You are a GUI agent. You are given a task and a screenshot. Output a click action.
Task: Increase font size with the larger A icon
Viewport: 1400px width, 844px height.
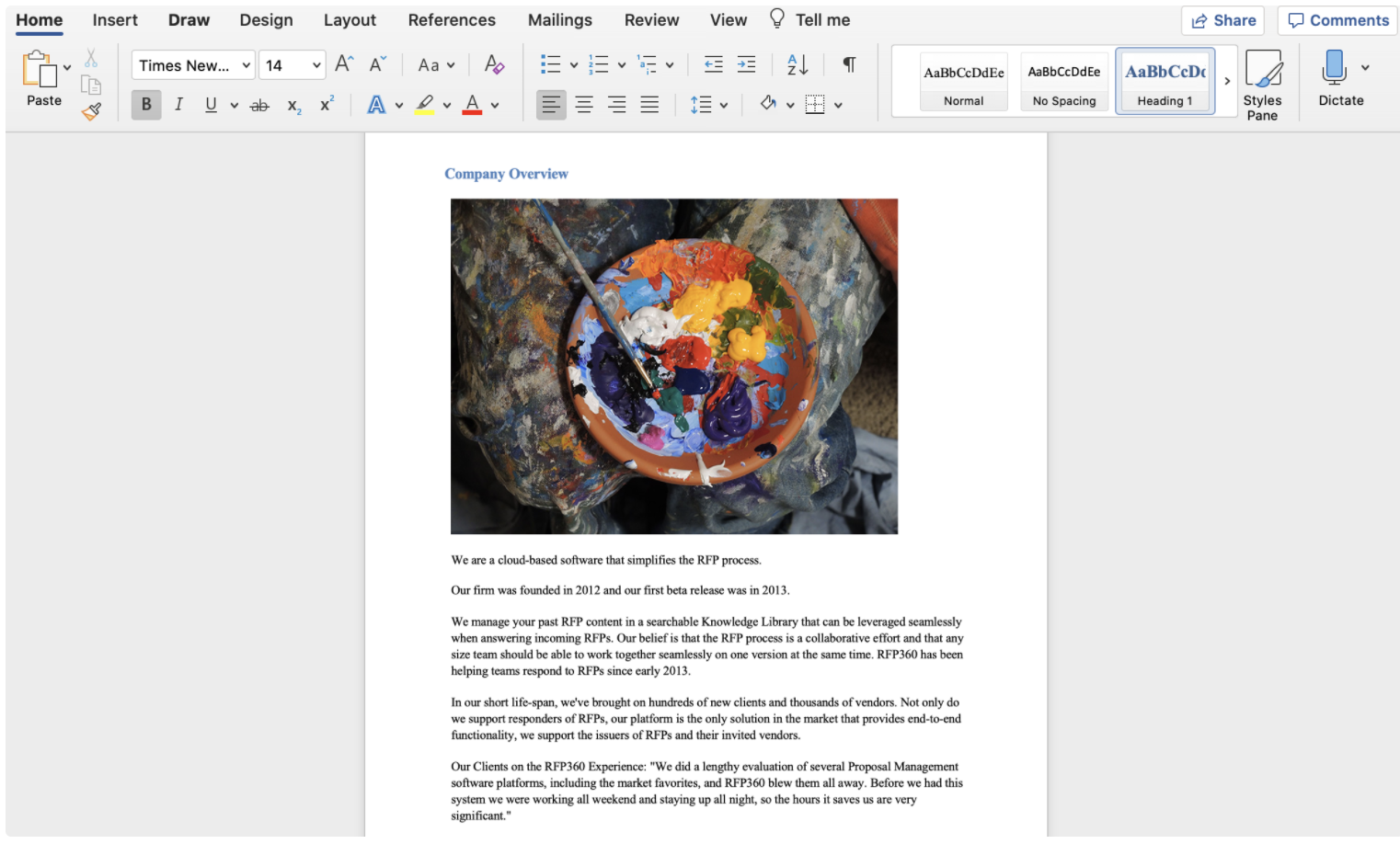[344, 64]
